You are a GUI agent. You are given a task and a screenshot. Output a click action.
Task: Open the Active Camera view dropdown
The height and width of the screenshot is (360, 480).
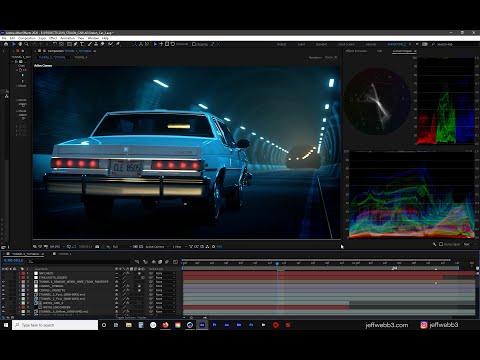[157, 247]
